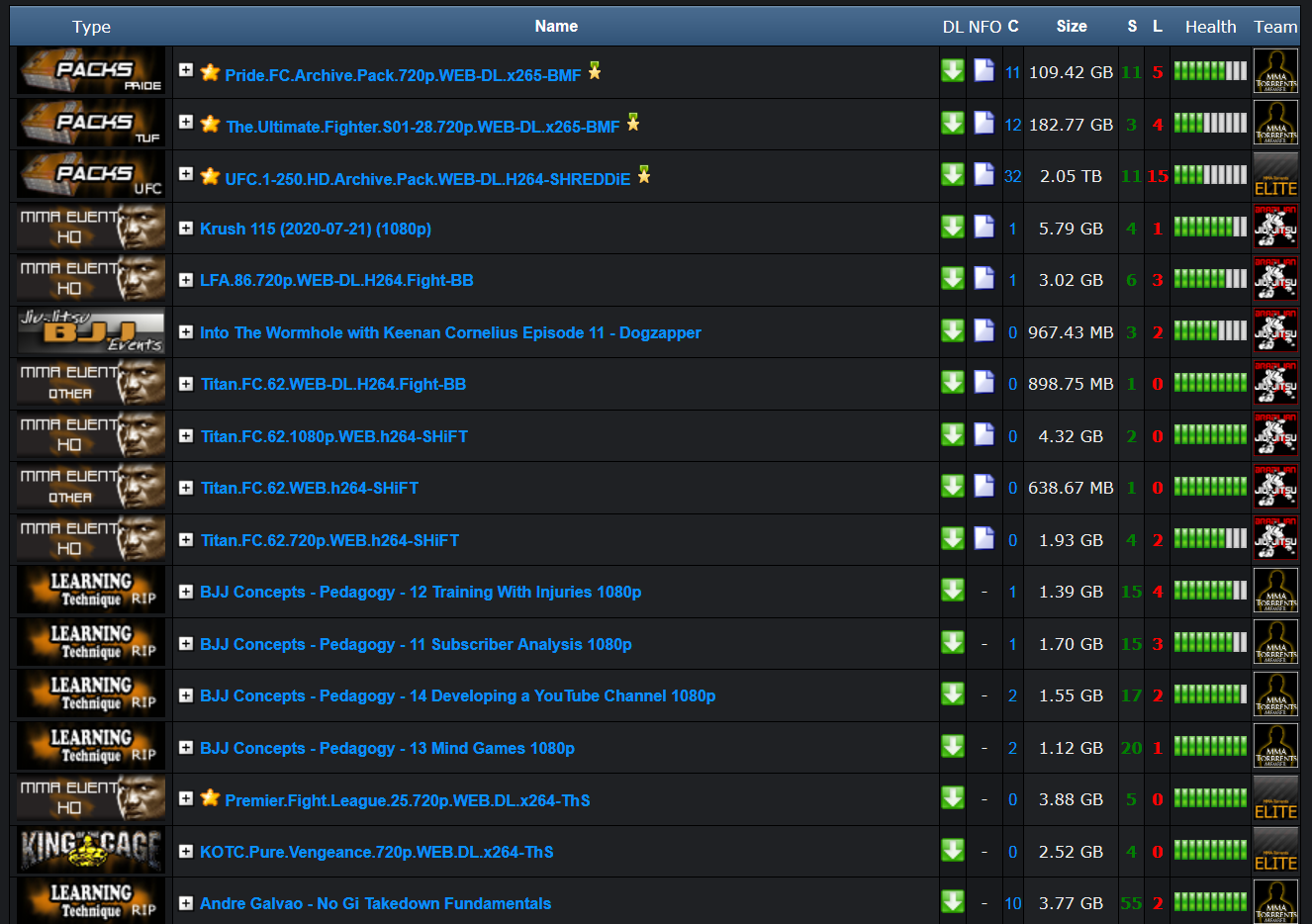Click green download icon for LFA.86.720p
The width and height of the screenshot is (1312, 924).
953,279
